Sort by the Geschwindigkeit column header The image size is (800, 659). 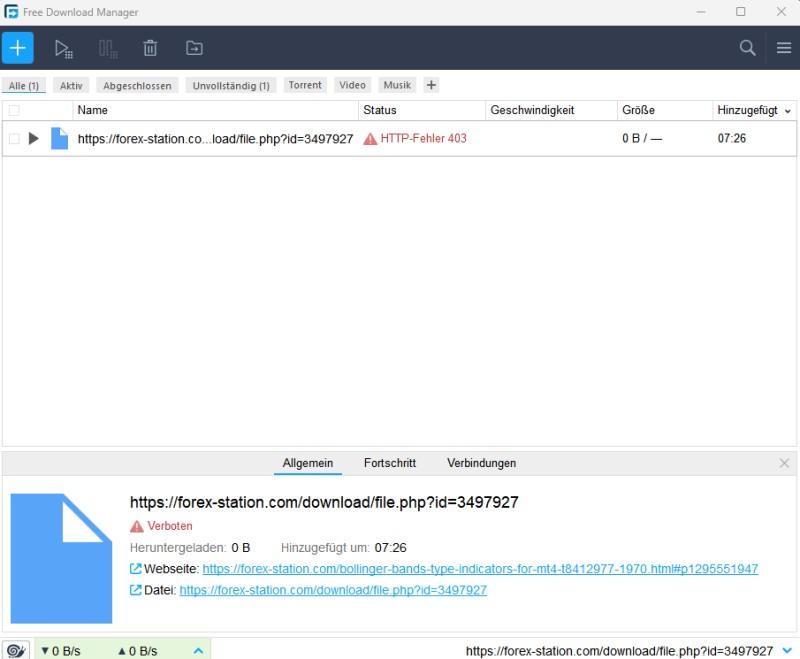(551, 110)
